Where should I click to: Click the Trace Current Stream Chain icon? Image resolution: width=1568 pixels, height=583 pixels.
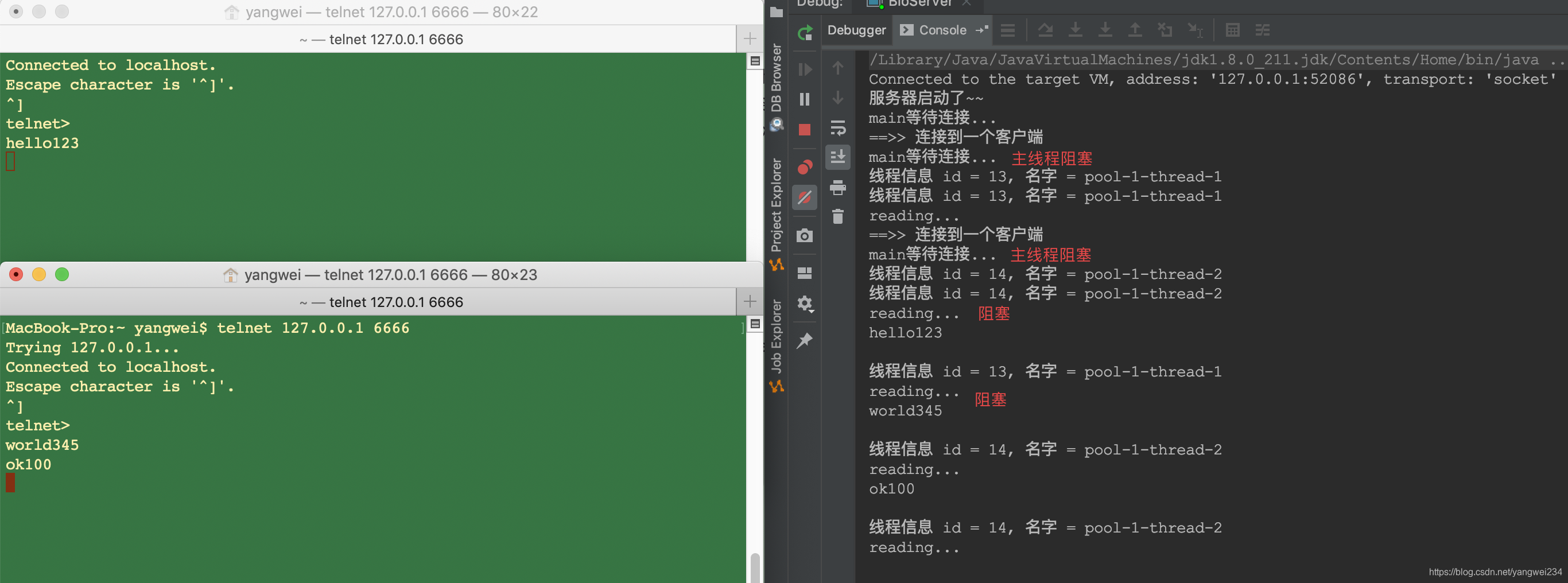pos(1263,30)
